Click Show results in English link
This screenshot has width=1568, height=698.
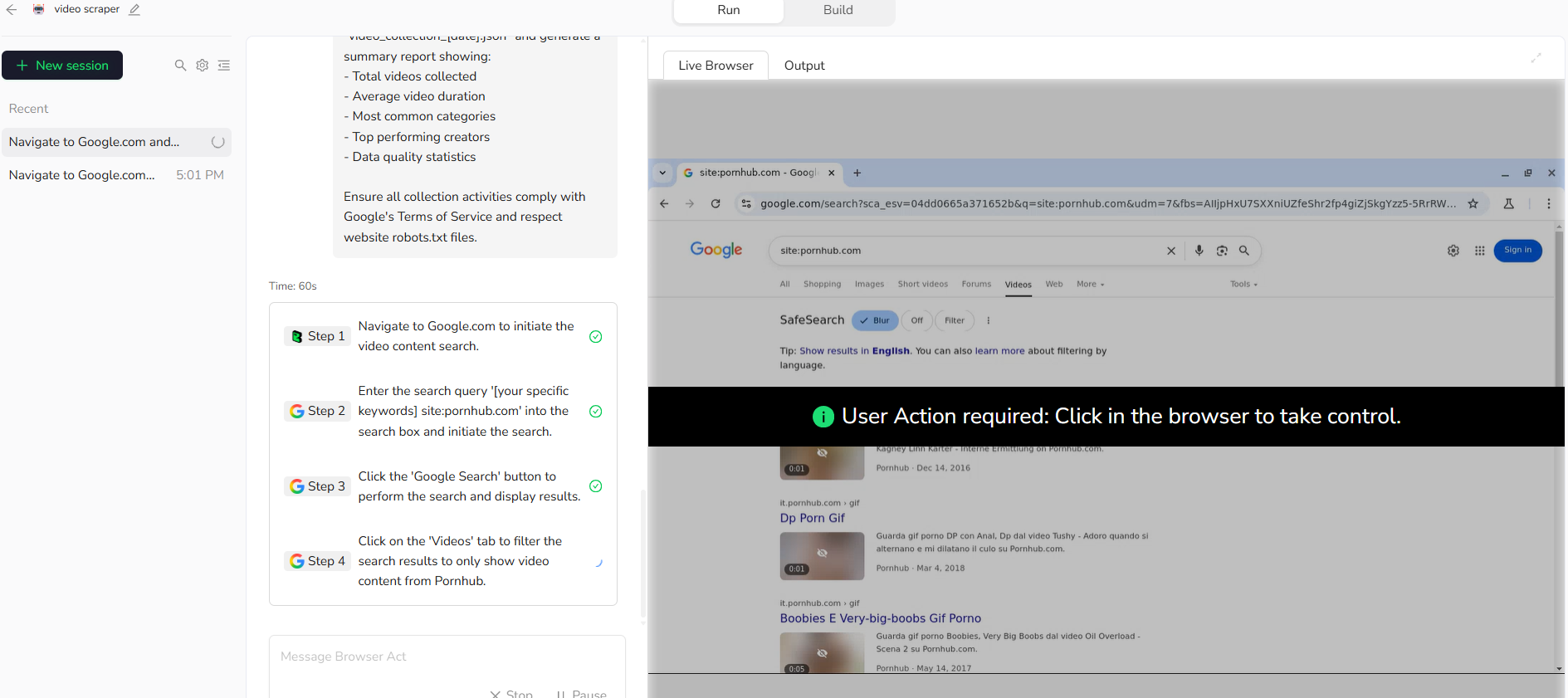854,351
